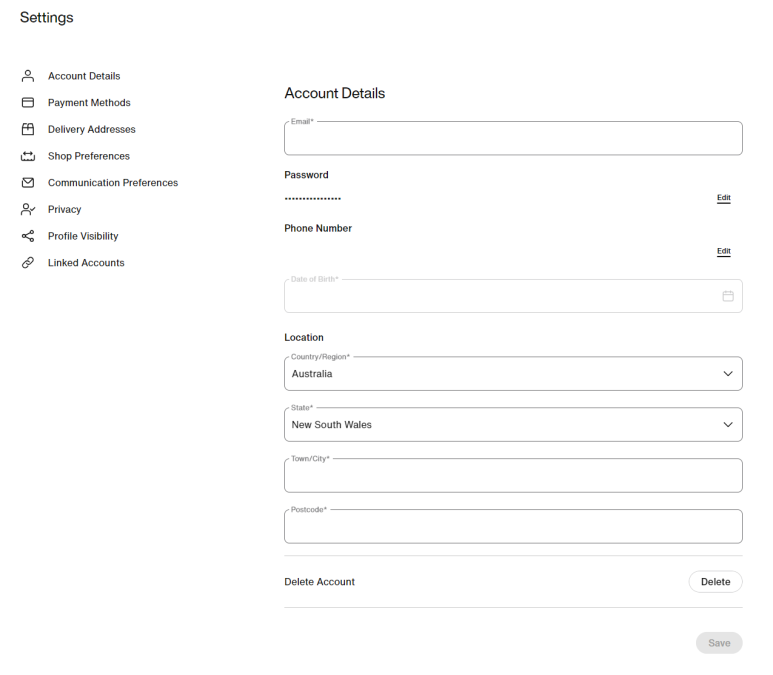Click the Delivery Addresses package icon
This screenshot has width=773, height=675.
coord(28,129)
